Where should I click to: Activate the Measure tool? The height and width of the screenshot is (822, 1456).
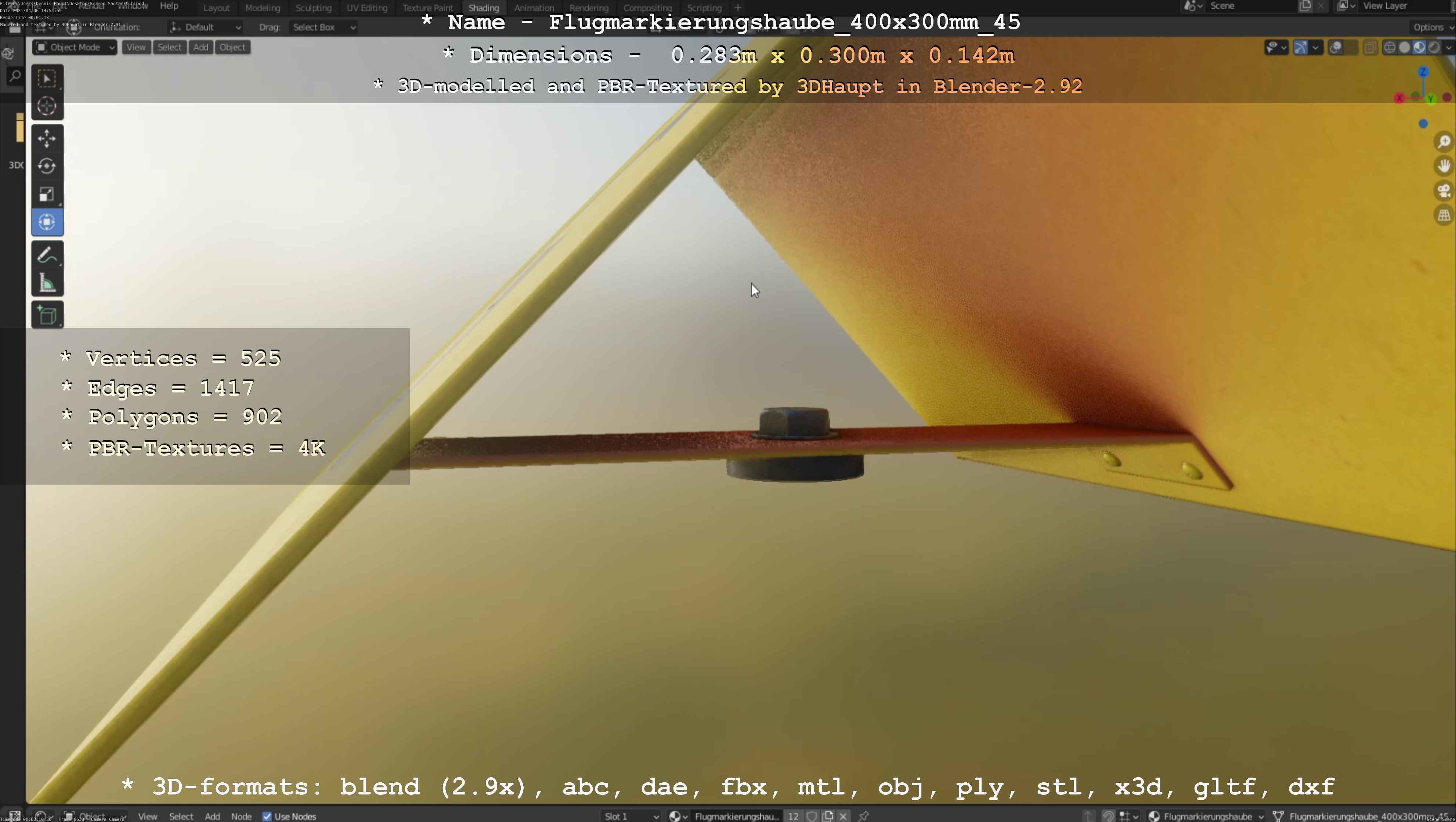(x=47, y=282)
